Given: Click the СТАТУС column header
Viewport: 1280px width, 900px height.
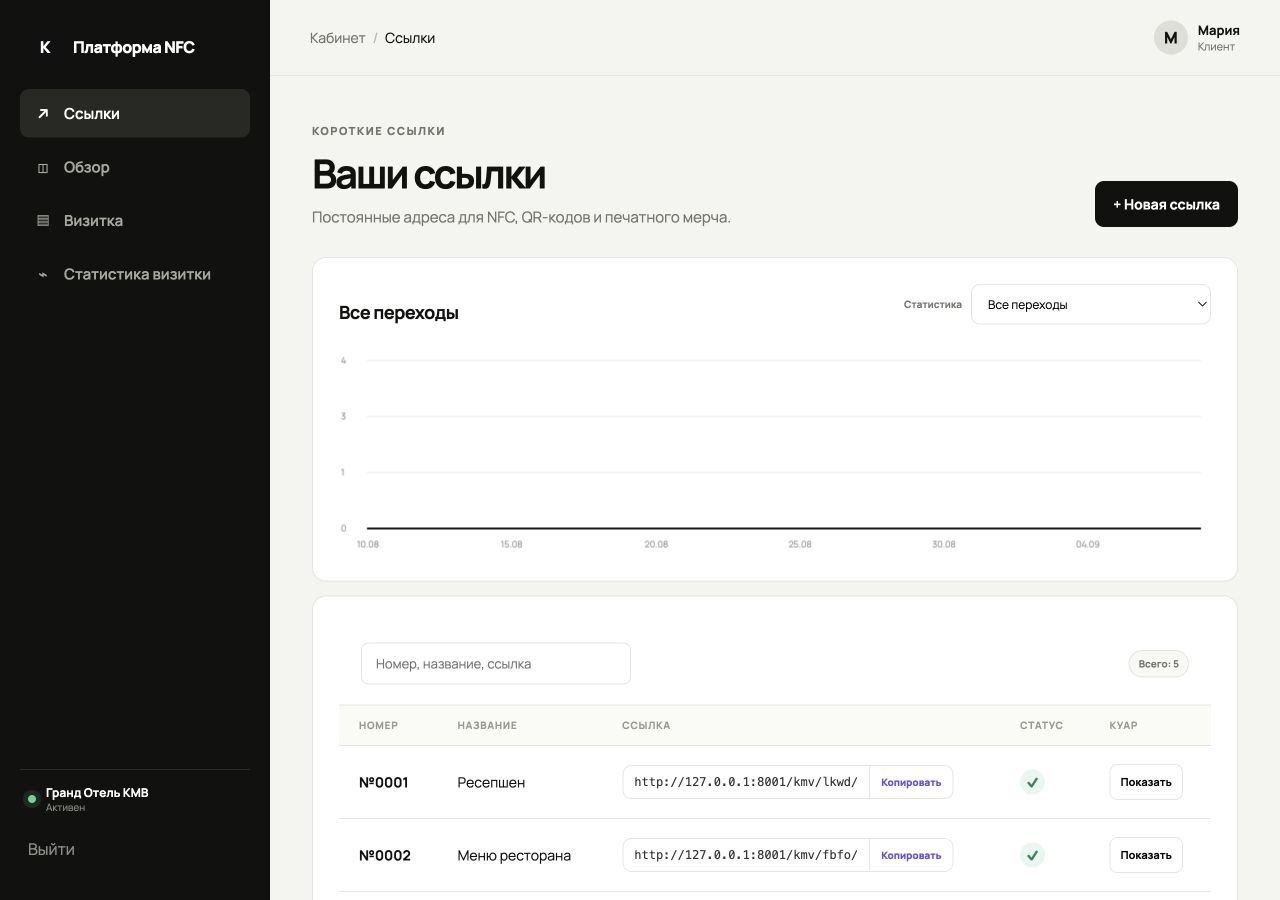Looking at the screenshot, I should [1041, 725].
